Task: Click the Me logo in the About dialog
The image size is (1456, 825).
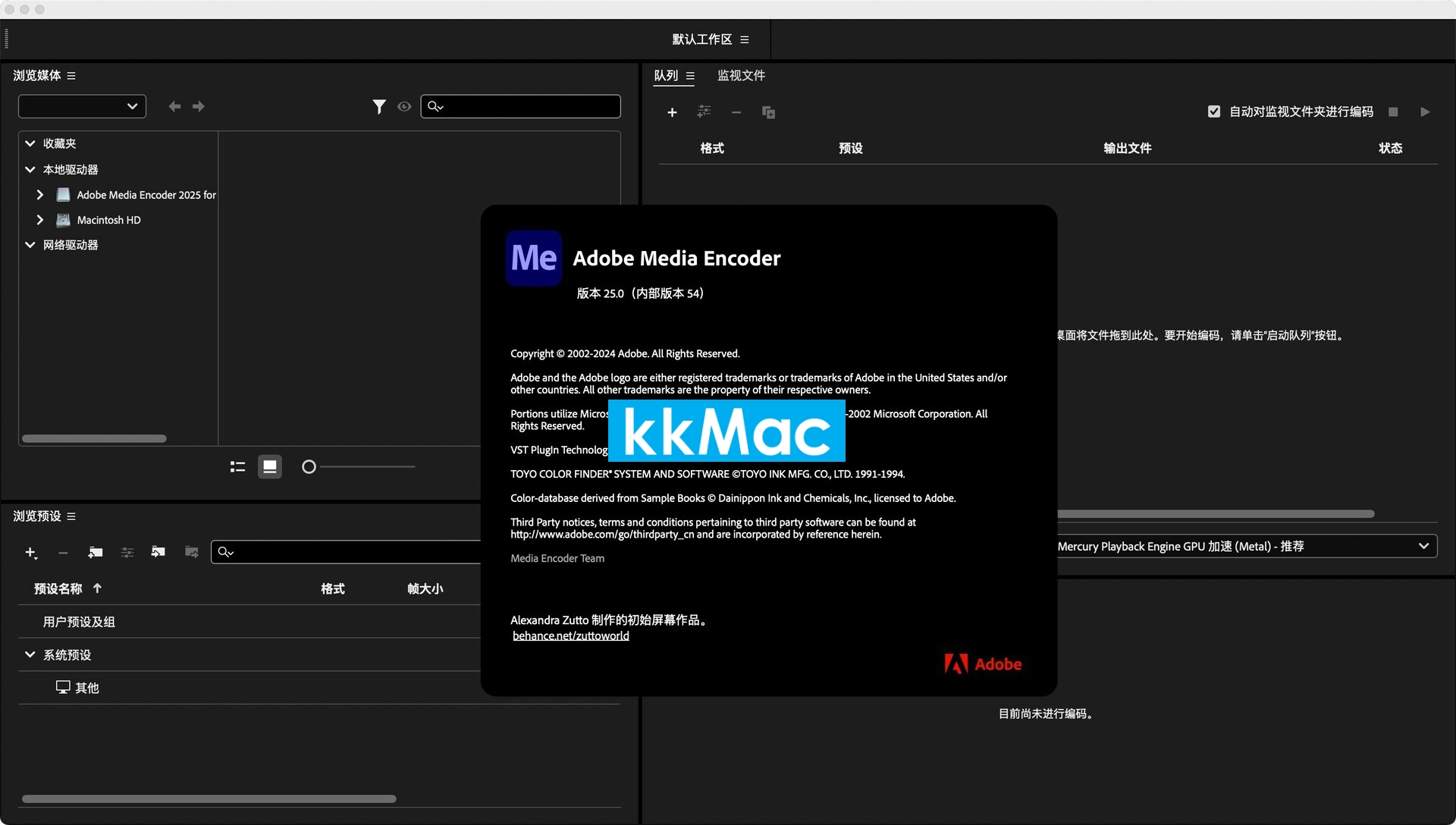Action: [x=534, y=259]
